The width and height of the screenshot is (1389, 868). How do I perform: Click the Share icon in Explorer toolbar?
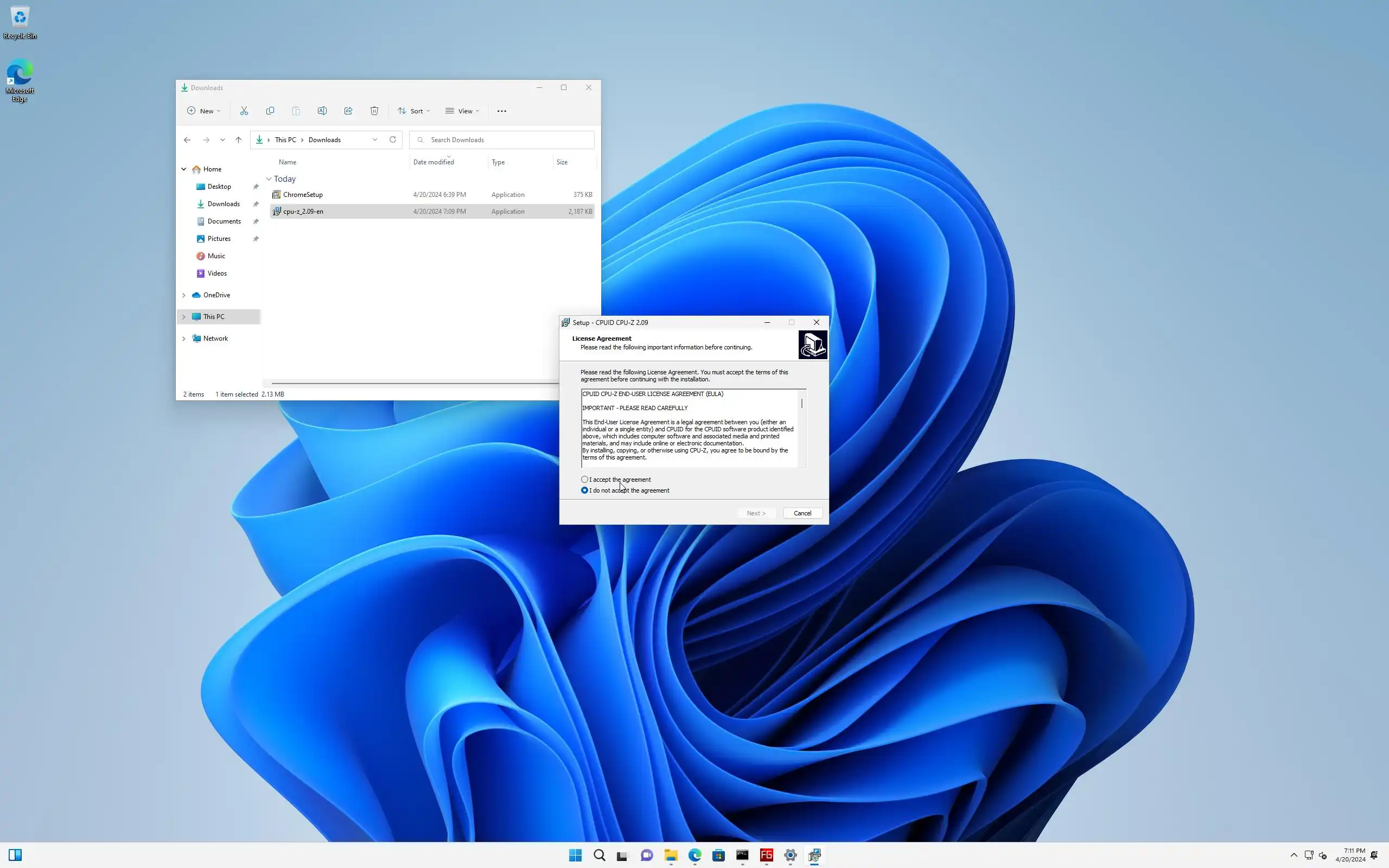(348, 111)
